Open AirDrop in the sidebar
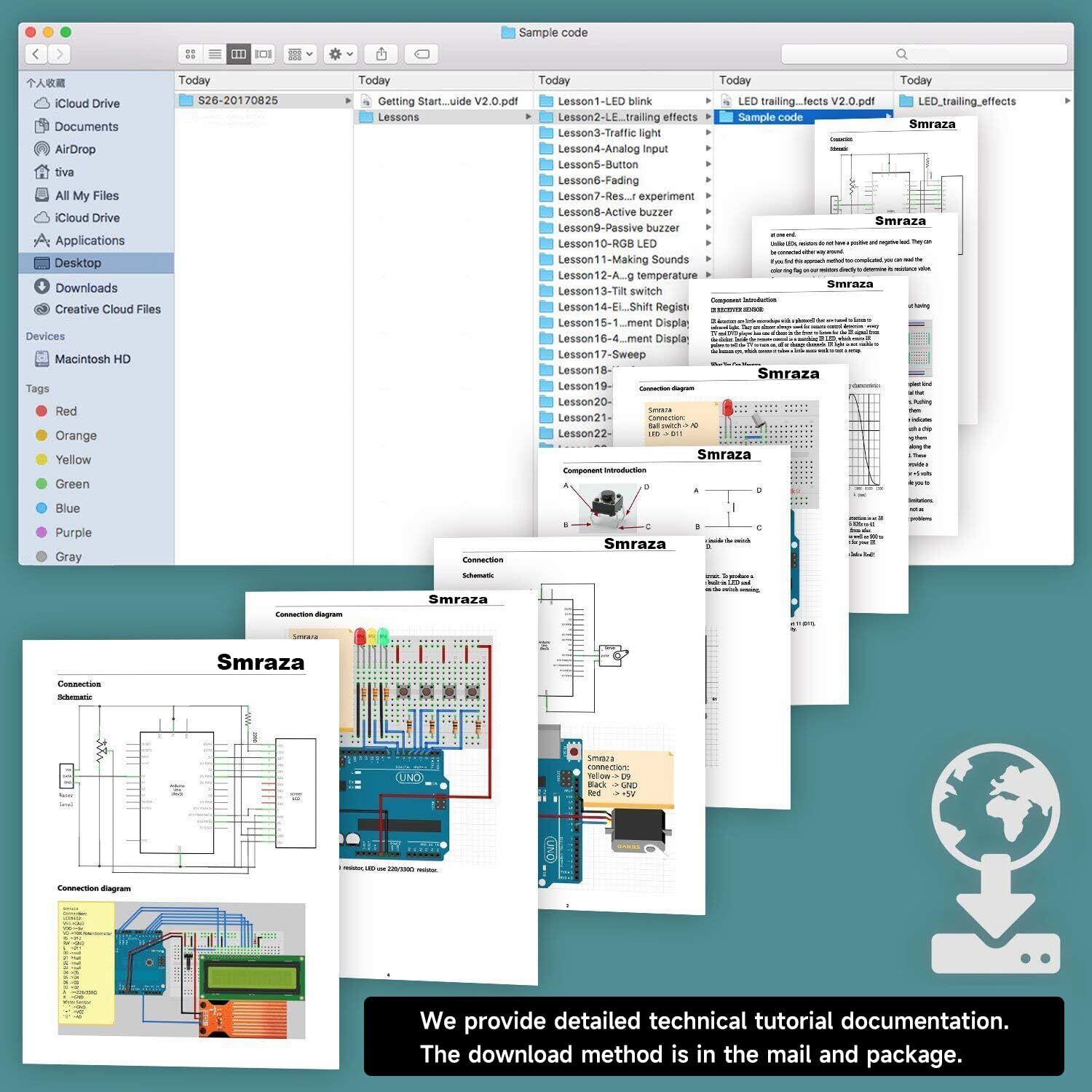This screenshot has width=1092, height=1092. point(74,149)
